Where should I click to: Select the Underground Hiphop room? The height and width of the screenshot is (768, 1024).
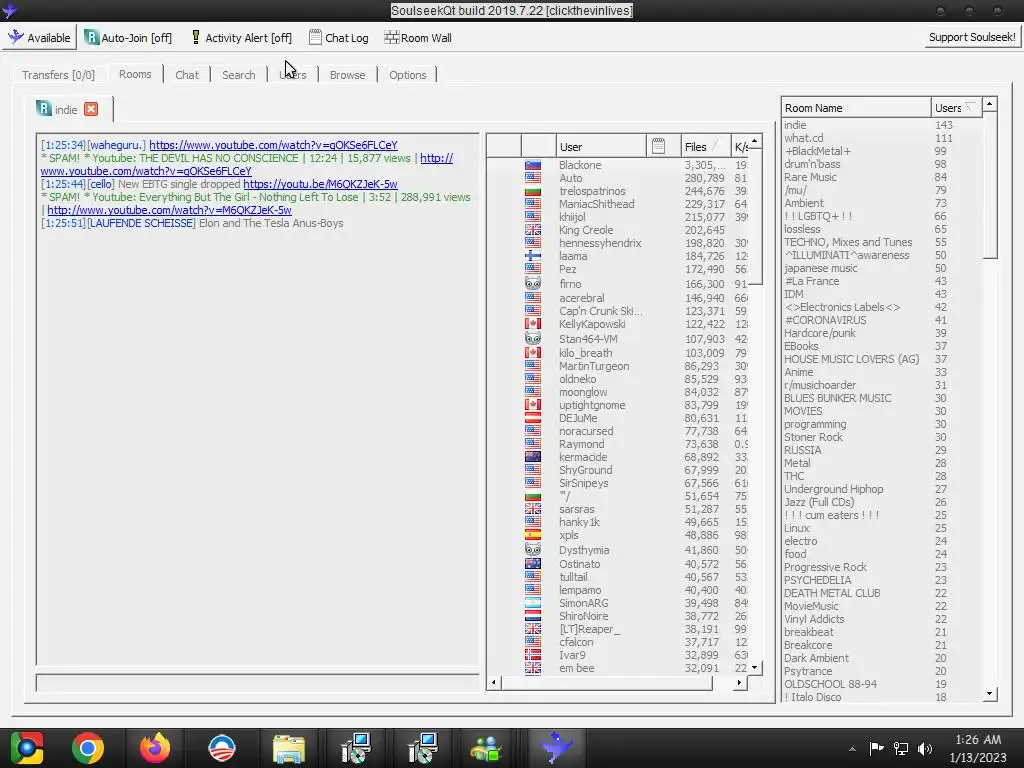tap(833, 489)
